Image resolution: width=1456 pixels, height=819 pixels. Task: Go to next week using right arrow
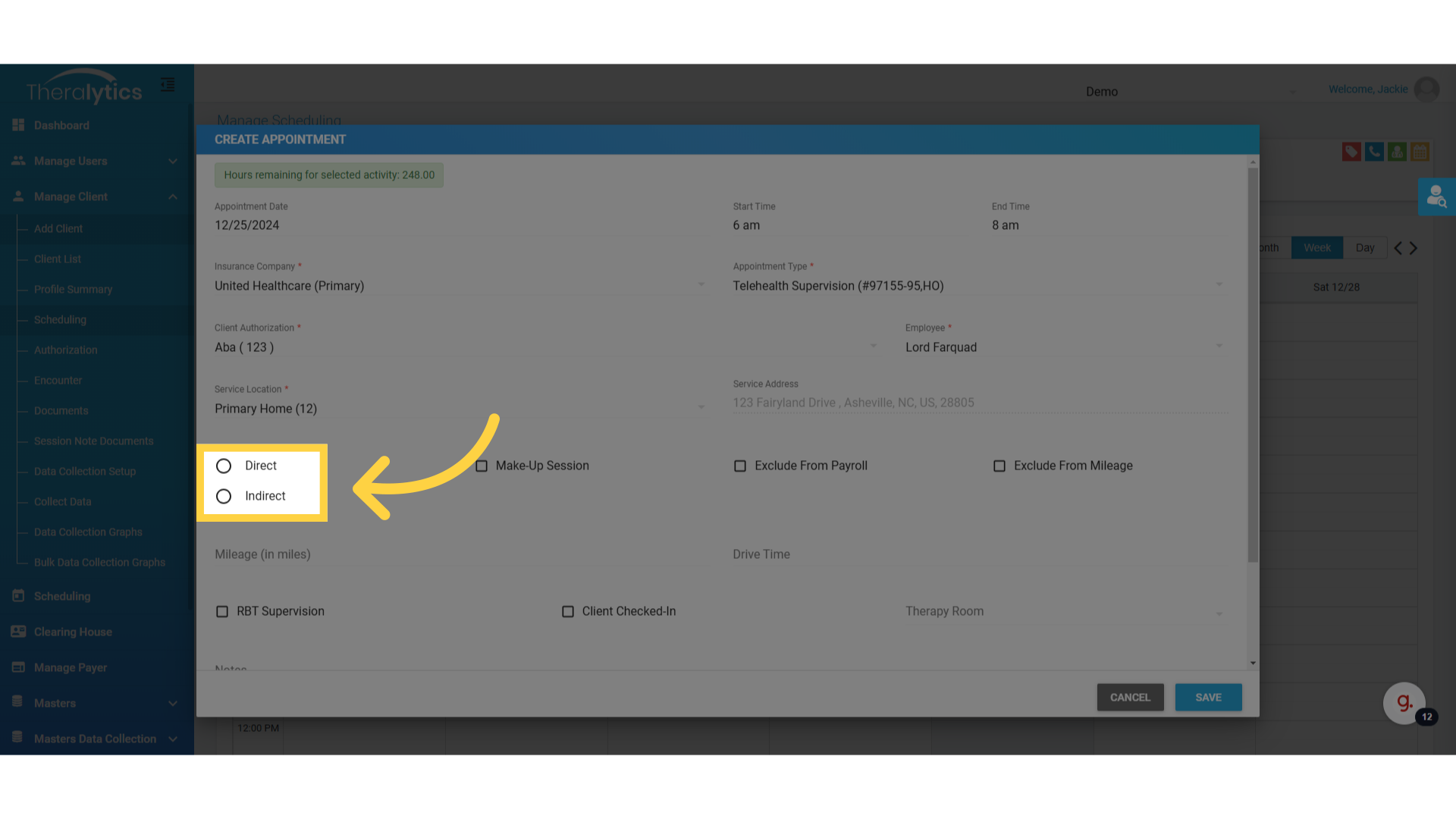click(x=1414, y=248)
